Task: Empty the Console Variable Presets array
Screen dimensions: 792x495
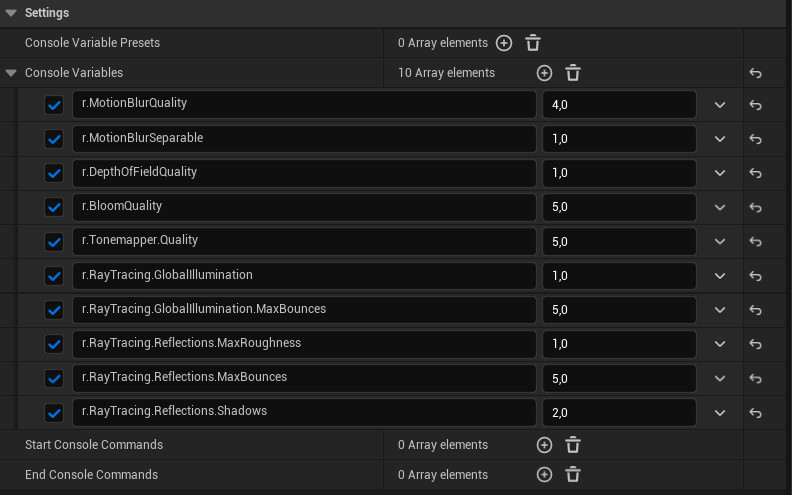Action: [x=533, y=43]
